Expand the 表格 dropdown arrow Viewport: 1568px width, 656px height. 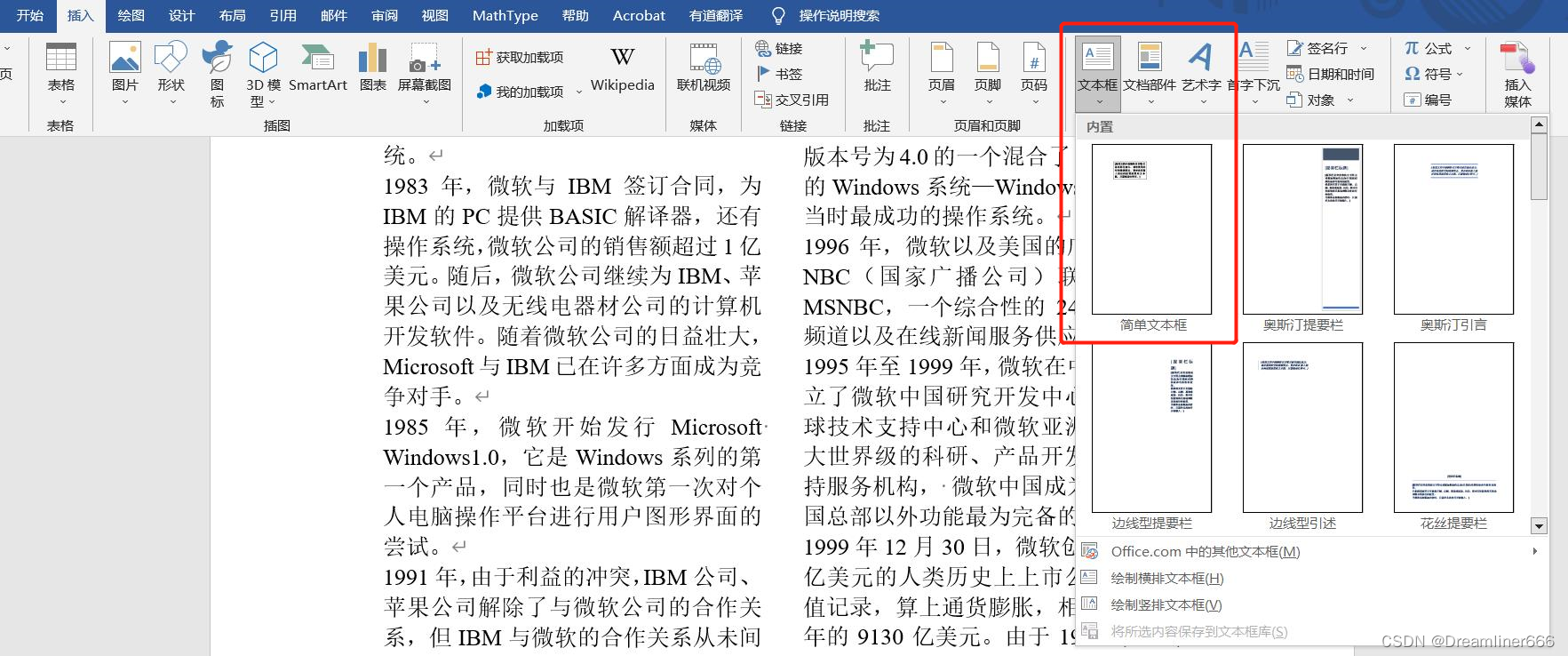click(61, 102)
